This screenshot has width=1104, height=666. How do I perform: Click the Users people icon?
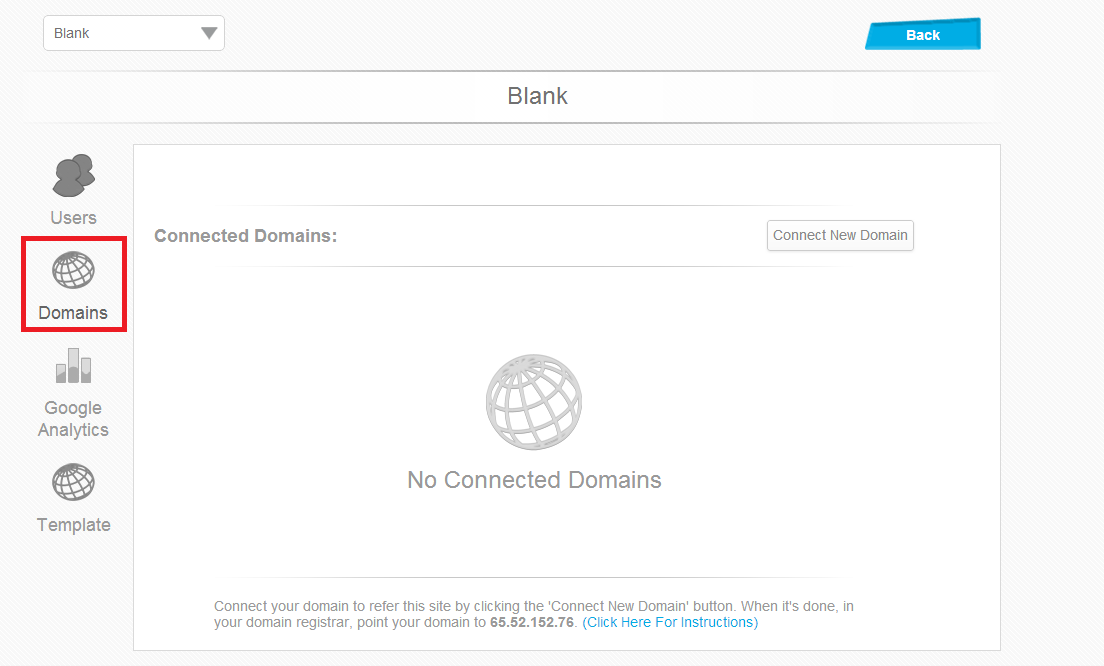point(74,175)
